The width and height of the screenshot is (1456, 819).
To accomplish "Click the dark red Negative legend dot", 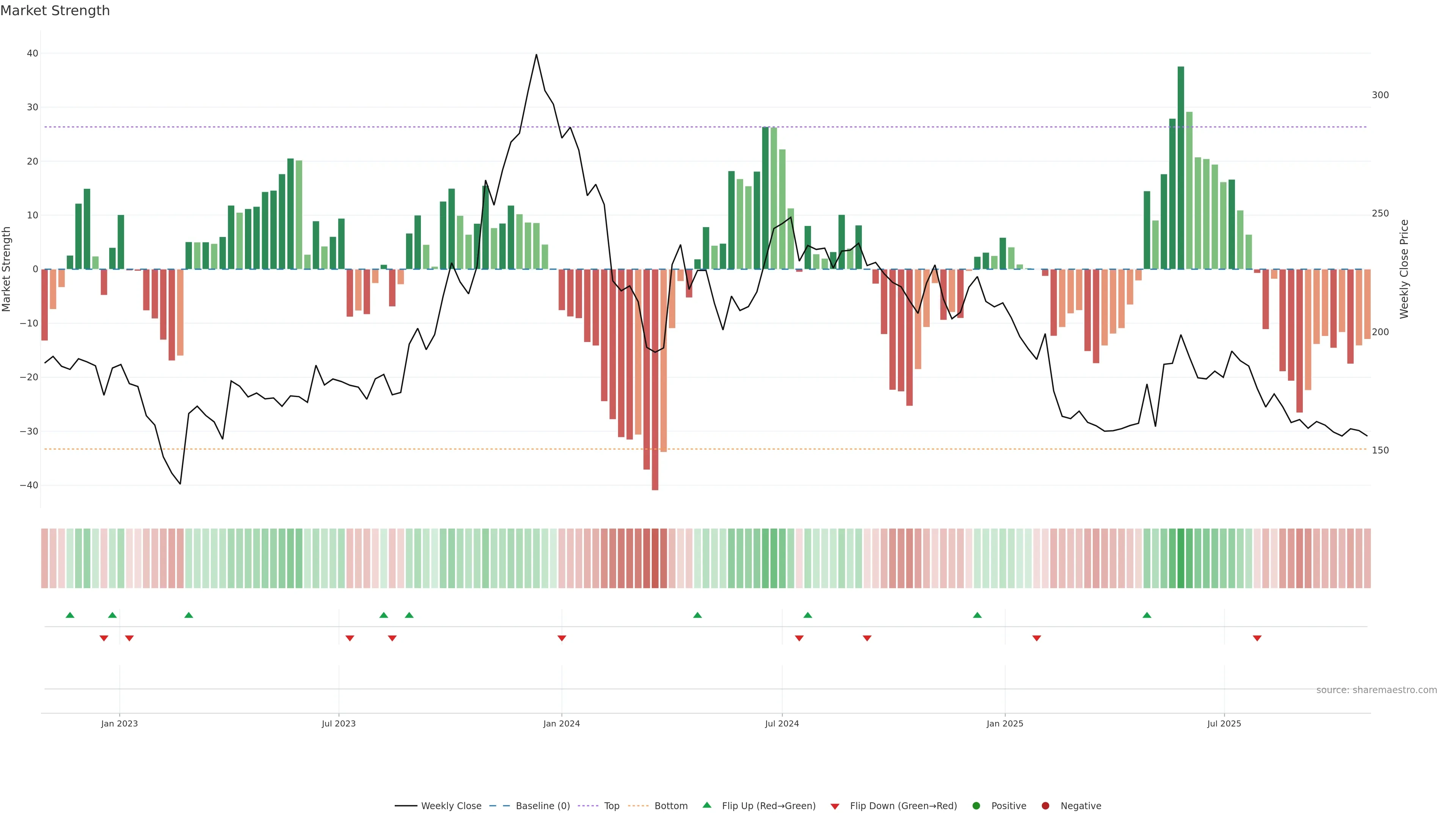I will [1045, 806].
